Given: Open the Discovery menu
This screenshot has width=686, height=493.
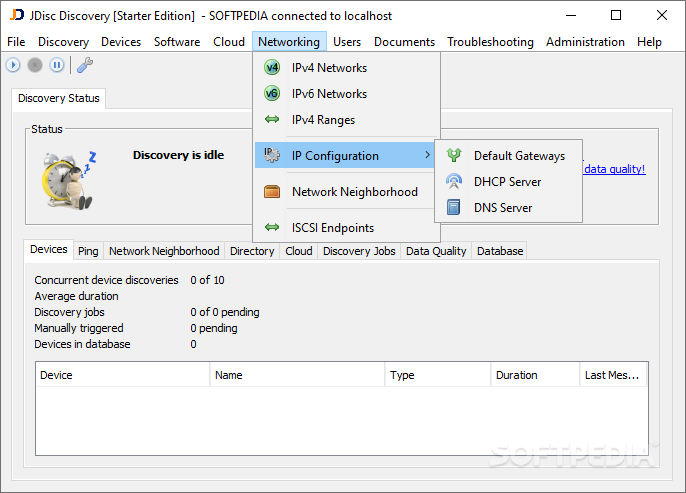Looking at the screenshot, I should [63, 42].
